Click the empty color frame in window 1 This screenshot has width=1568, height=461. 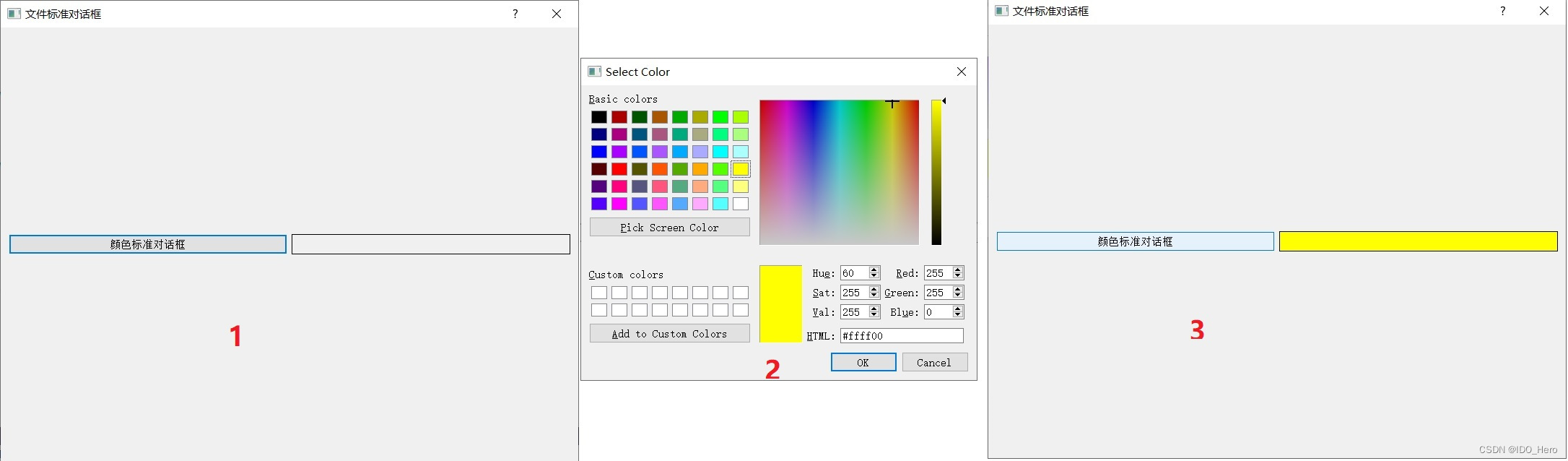tap(431, 244)
